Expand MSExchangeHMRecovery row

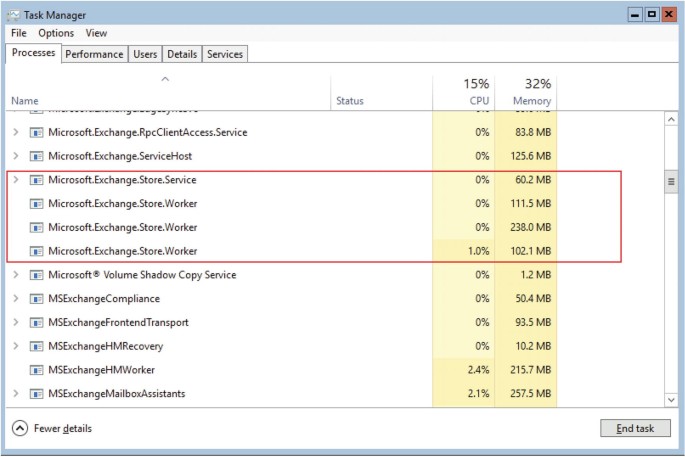pyautogui.click(x=16, y=346)
